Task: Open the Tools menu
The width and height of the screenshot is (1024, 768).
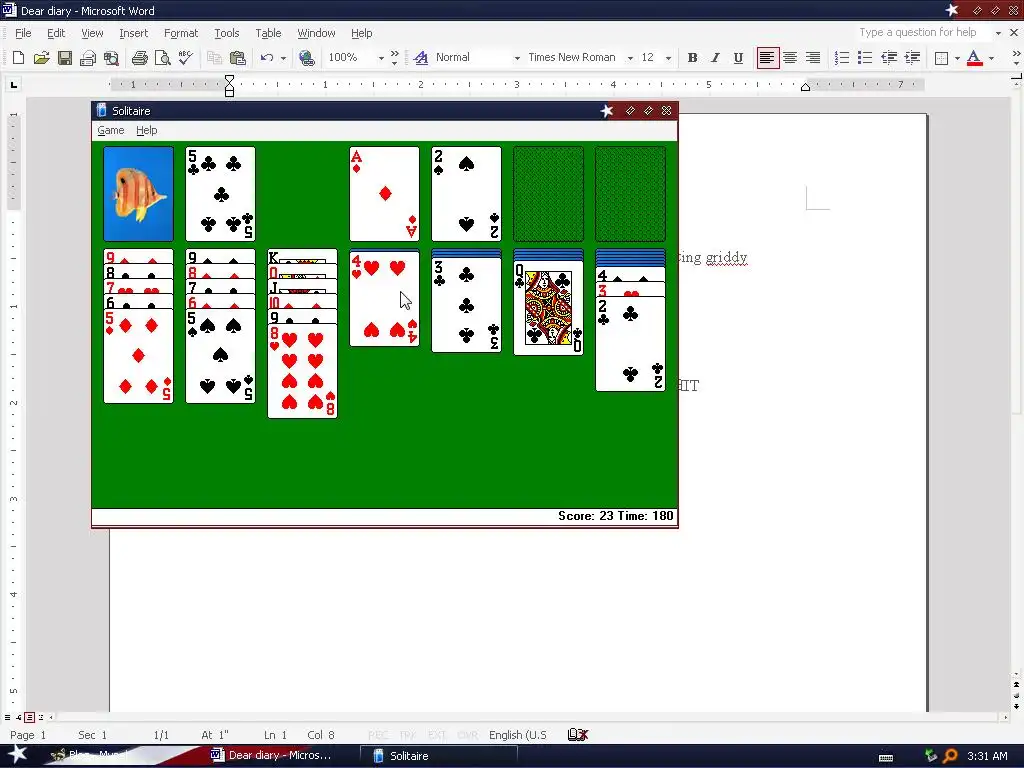Action: tap(227, 33)
